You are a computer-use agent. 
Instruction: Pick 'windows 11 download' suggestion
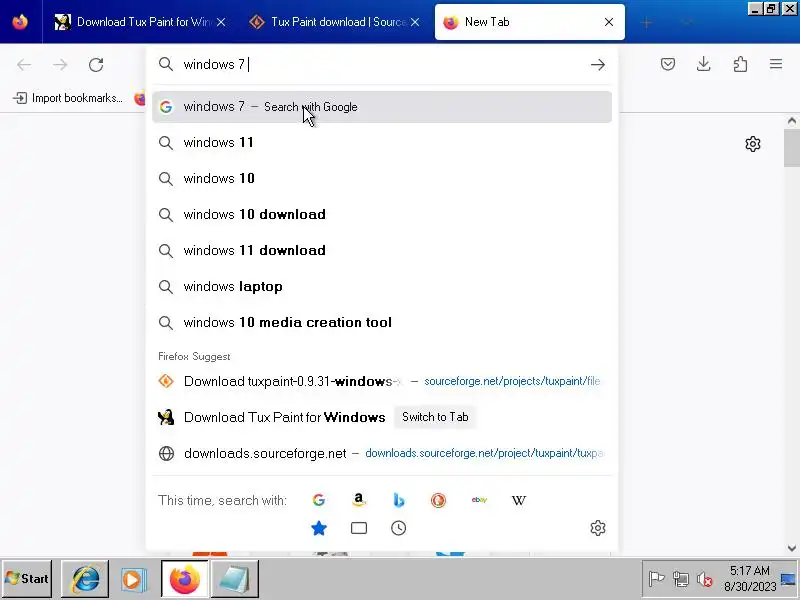(382, 251)
